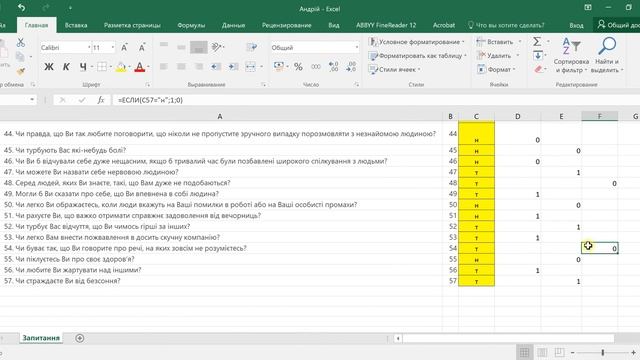Image resolution: width=640 pixels, height=360 pixels.
Task: Open the Формулы ribbon tab
Action: point(191,25)
